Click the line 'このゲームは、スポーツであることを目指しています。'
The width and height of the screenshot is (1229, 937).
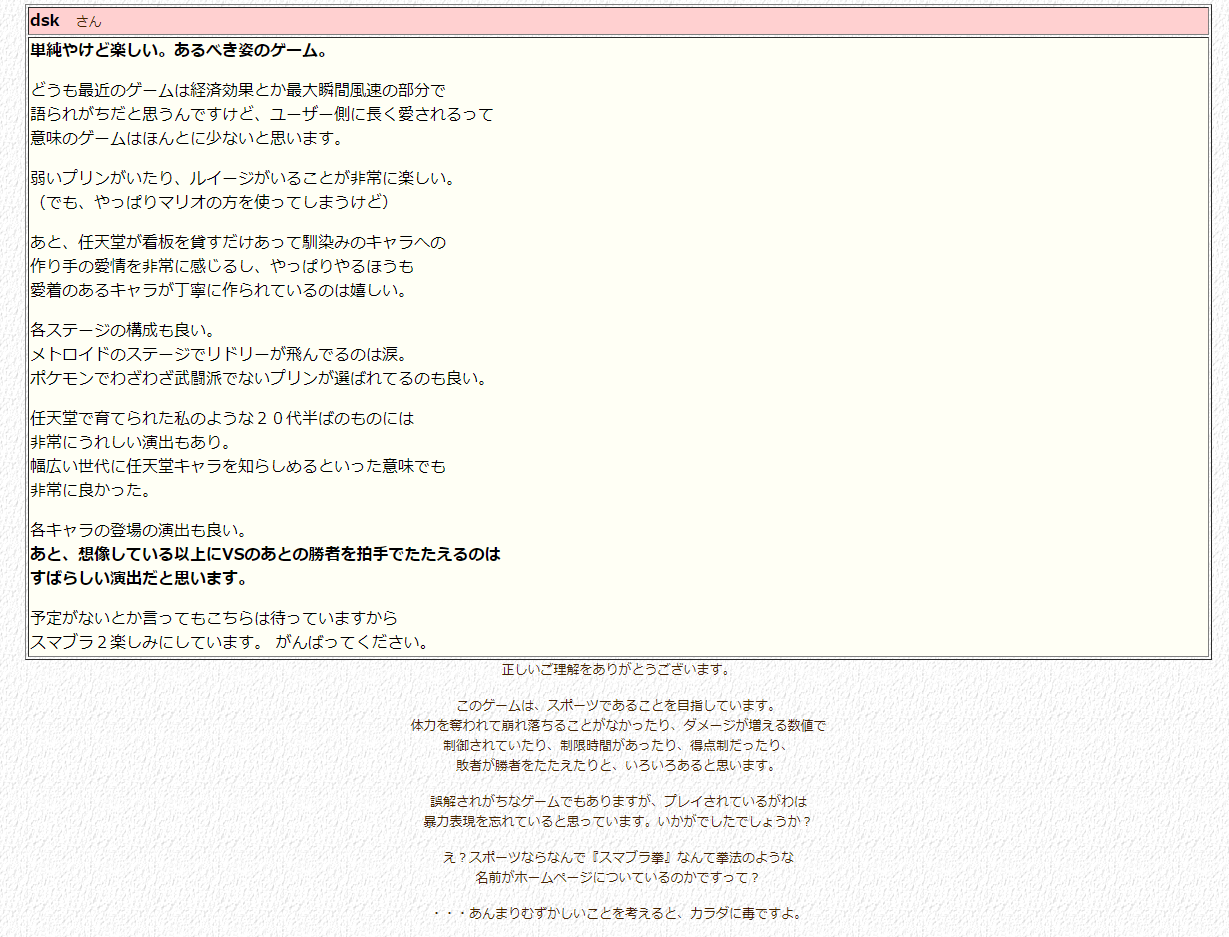coord(618,706)
